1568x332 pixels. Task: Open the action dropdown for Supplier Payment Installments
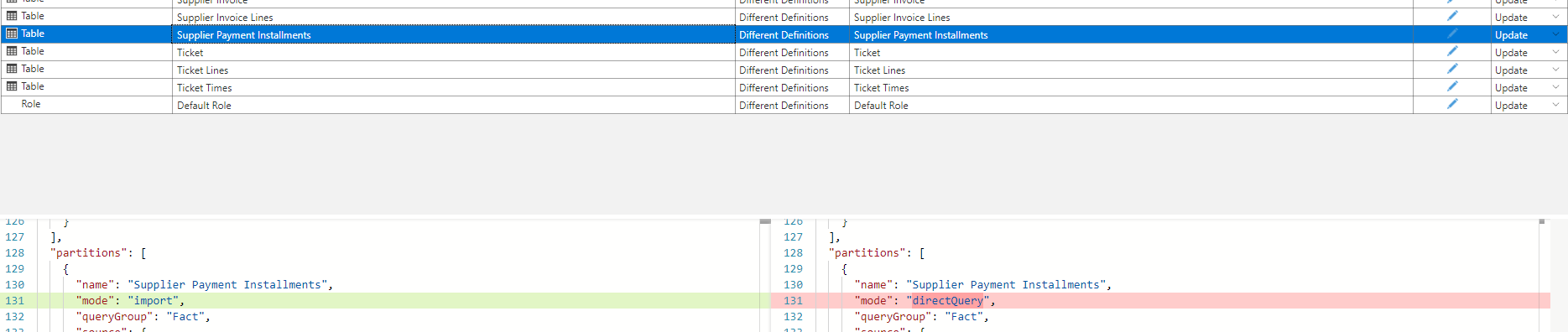click(1555, 34)
